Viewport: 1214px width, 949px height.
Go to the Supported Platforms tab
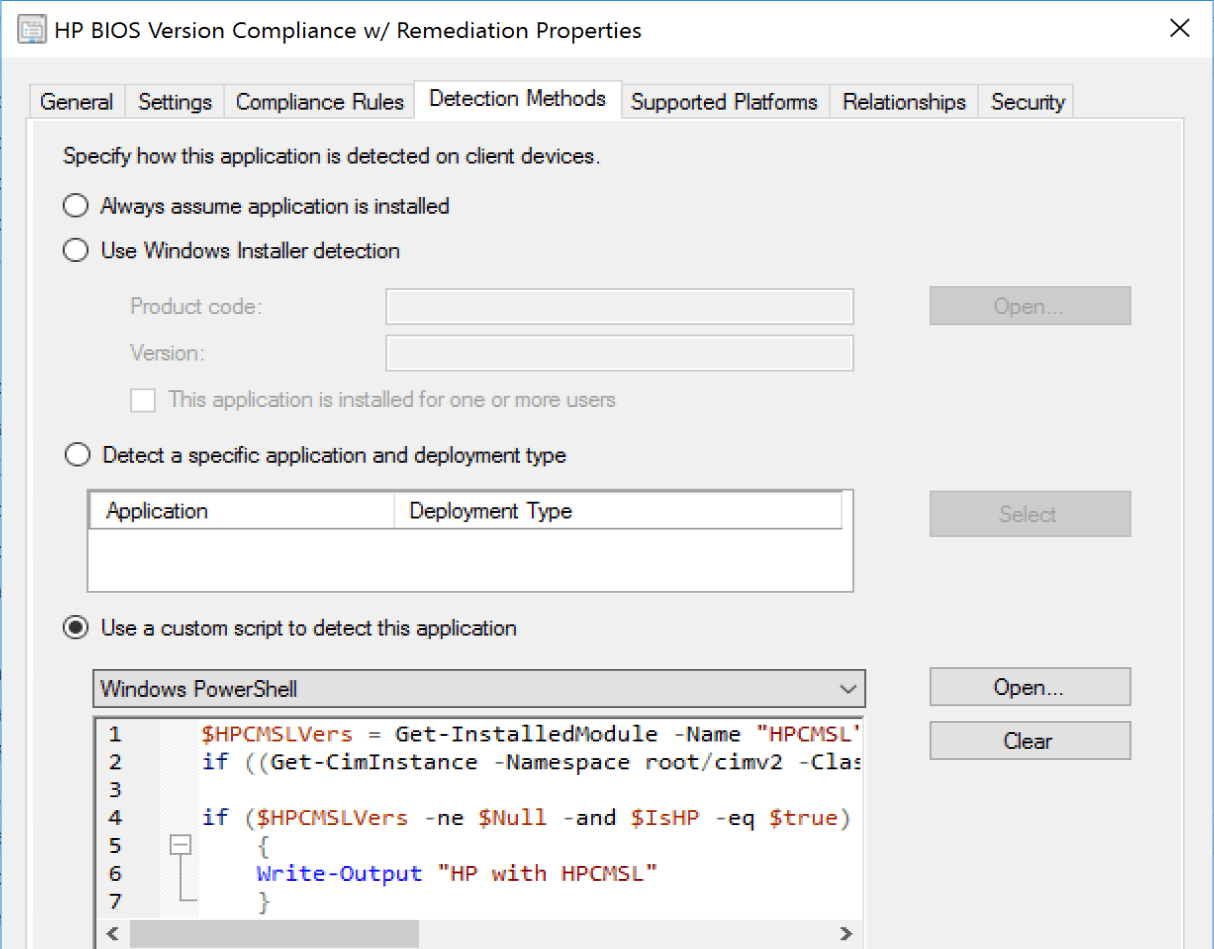click(x=724, y=102)
